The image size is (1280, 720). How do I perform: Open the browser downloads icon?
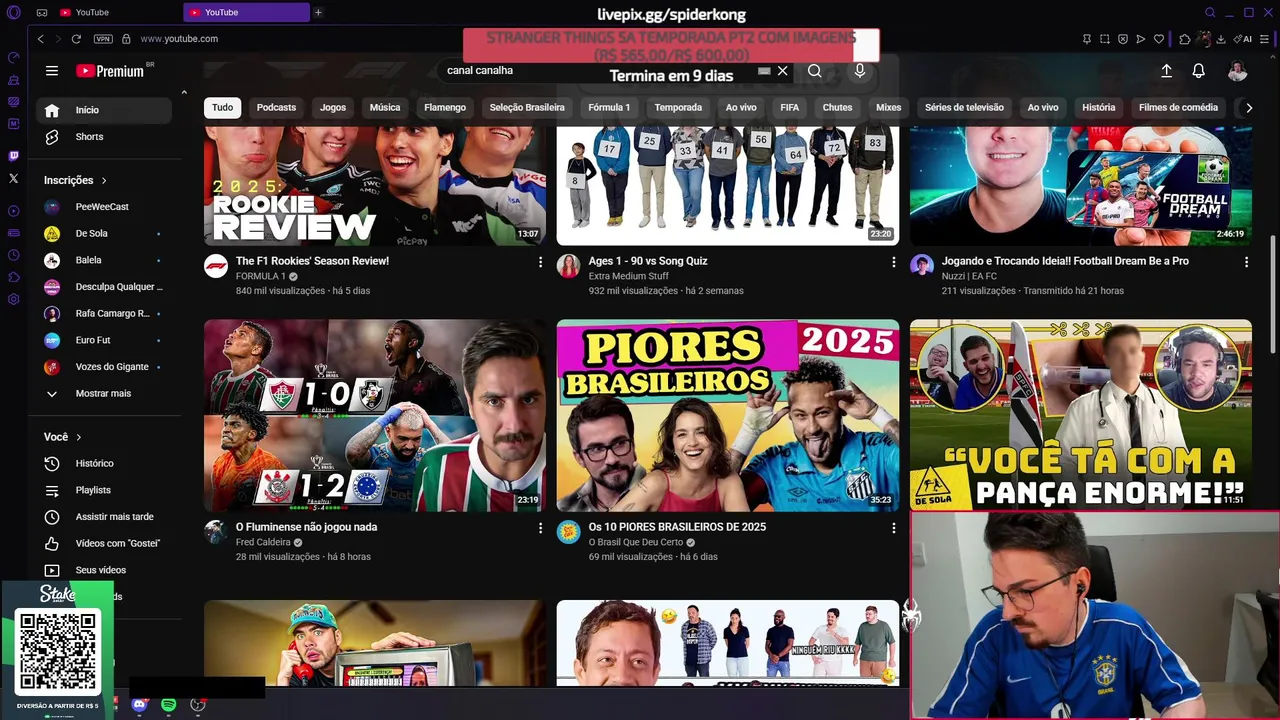(x=1221, y=39)
